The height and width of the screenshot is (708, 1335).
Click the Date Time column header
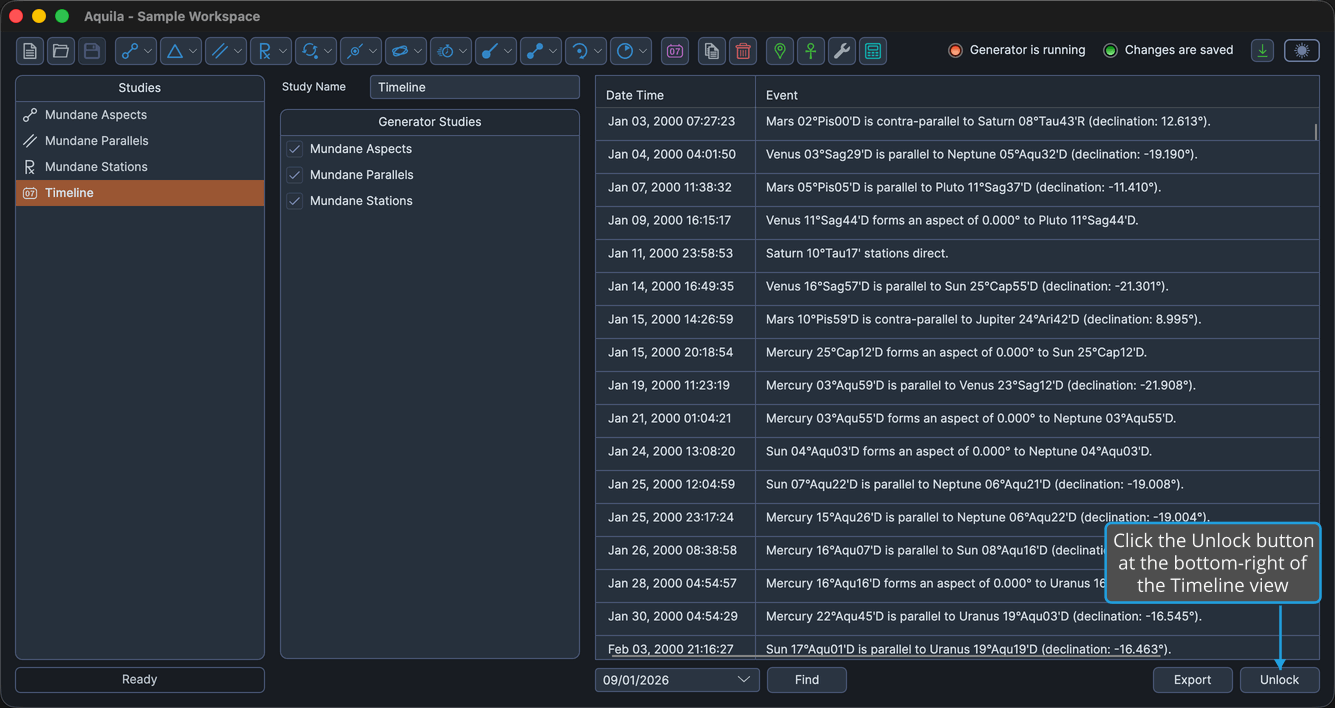click(675, 95)
